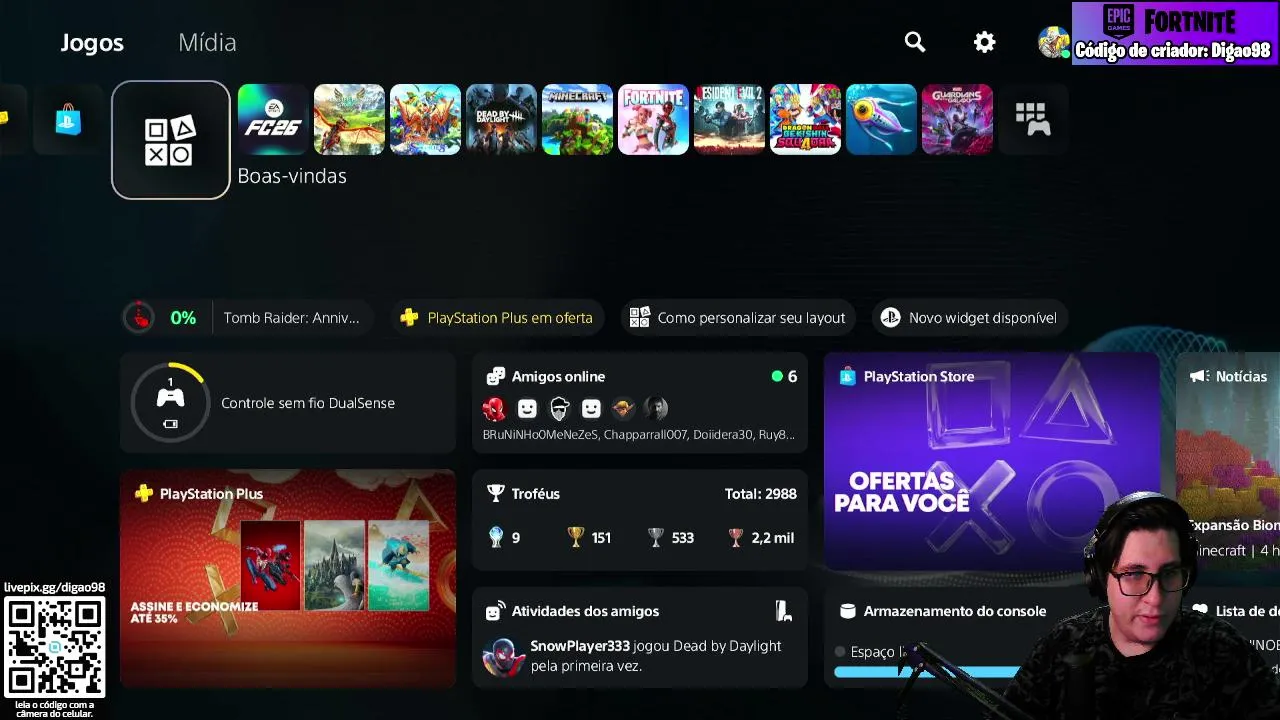Launch the EA FC26 game tile
Screen dimensions: 1280x720
coord(273,120)
